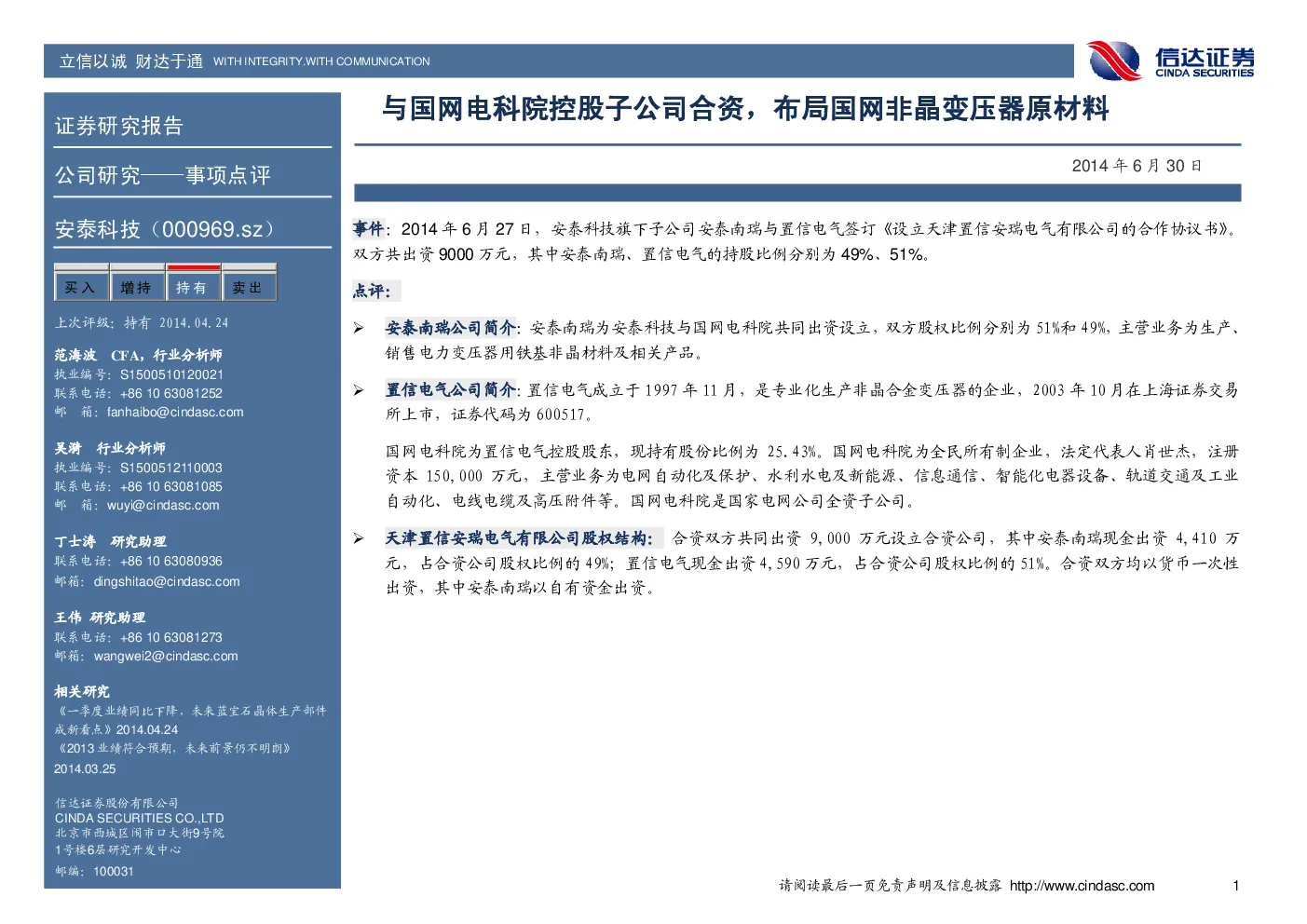
Task: Select the 增持 rating box
Action: 136,287
